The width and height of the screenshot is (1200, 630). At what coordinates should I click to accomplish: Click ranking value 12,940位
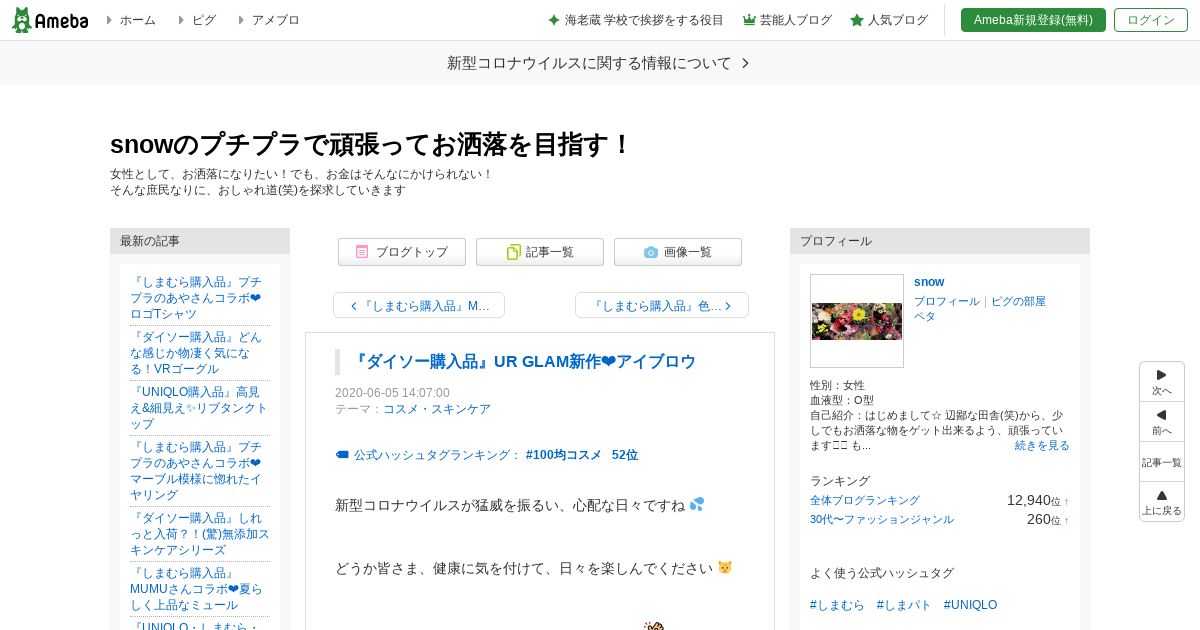(1033, 500)
